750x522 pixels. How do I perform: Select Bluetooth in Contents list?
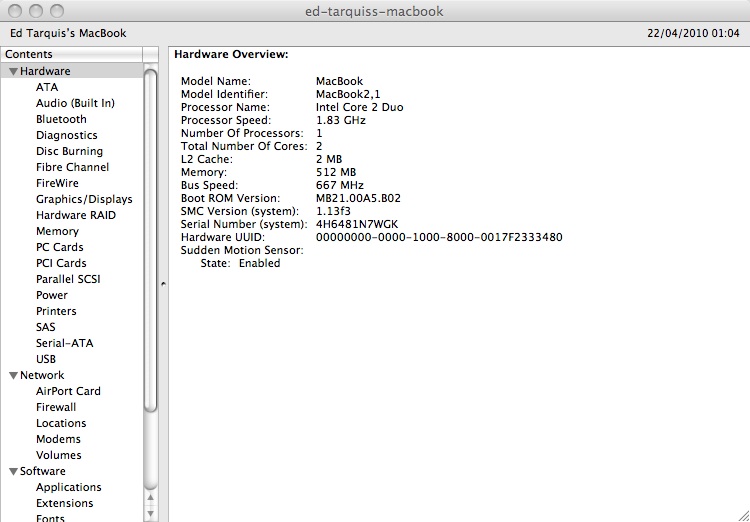tap(61, 119)
